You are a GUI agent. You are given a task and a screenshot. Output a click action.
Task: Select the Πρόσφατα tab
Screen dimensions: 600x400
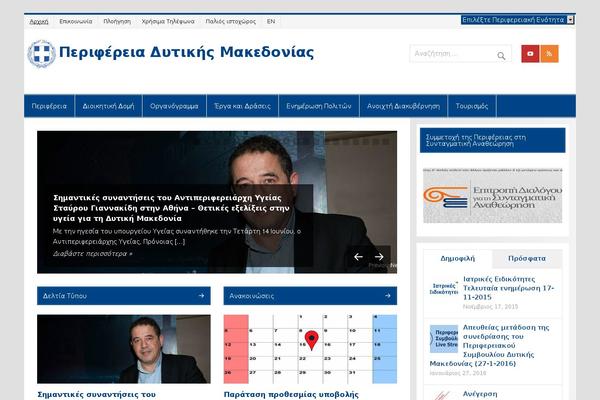(527, 259)
